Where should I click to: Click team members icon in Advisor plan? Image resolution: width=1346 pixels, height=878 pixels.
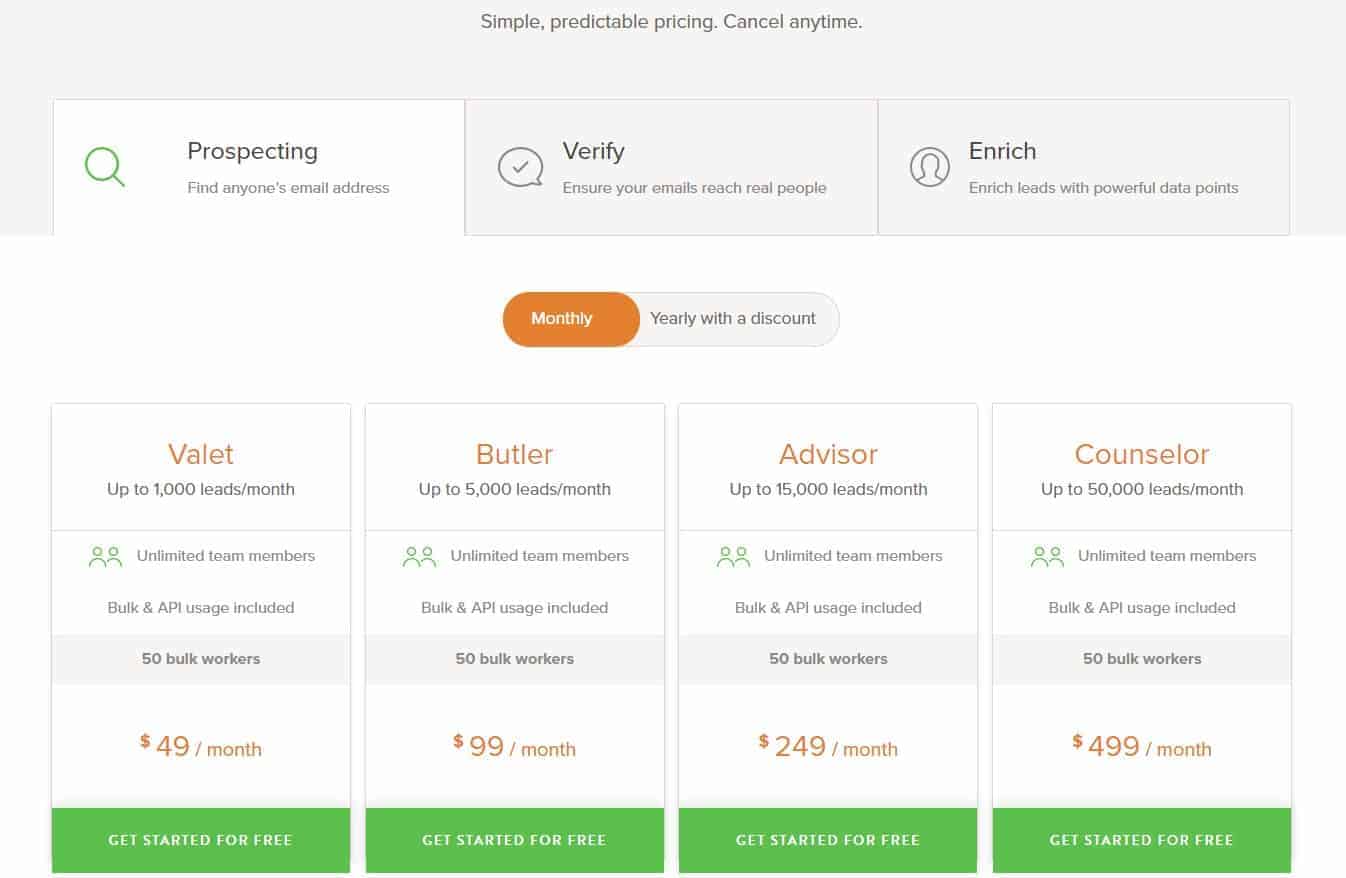pos(733,557)
